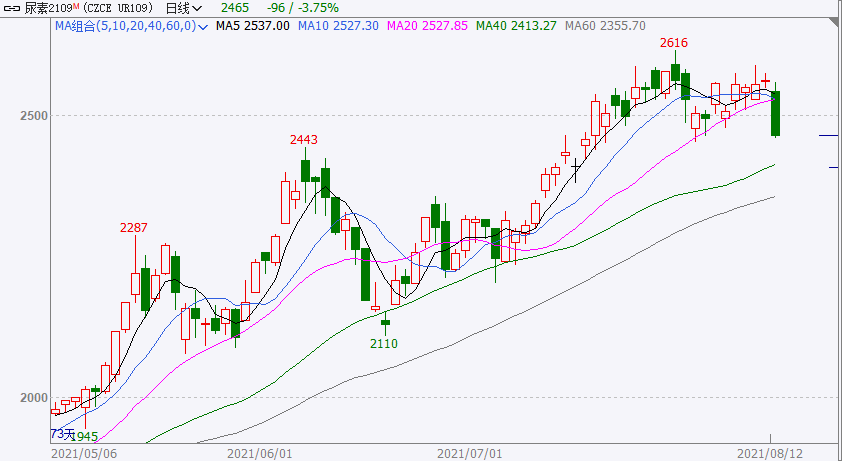Select the MA5 2537.00 indicator label

[254, 26]
